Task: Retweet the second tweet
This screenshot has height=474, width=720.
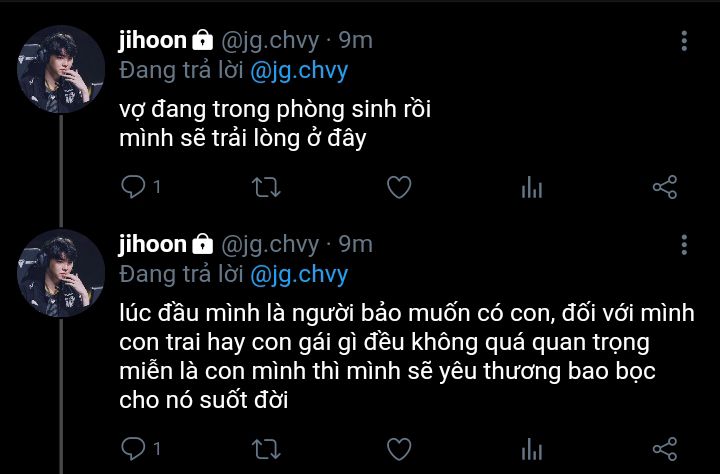Action: pos(266,449)
